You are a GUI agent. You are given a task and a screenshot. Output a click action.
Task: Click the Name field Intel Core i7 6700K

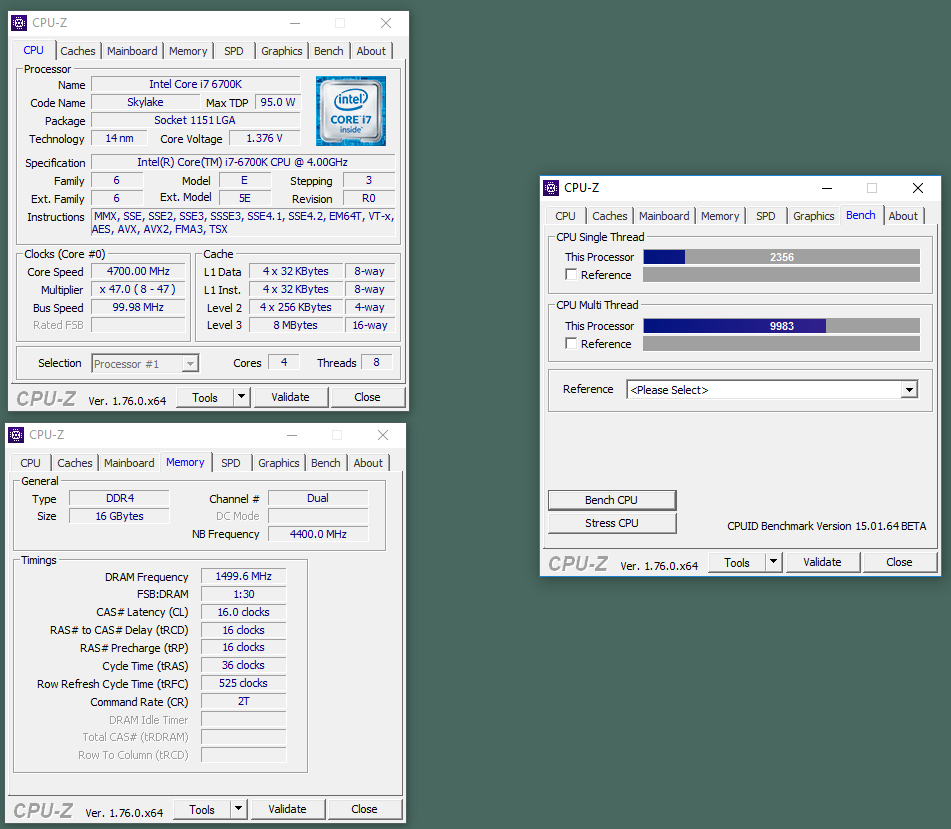pyautogui.click(x=195, y=84)
